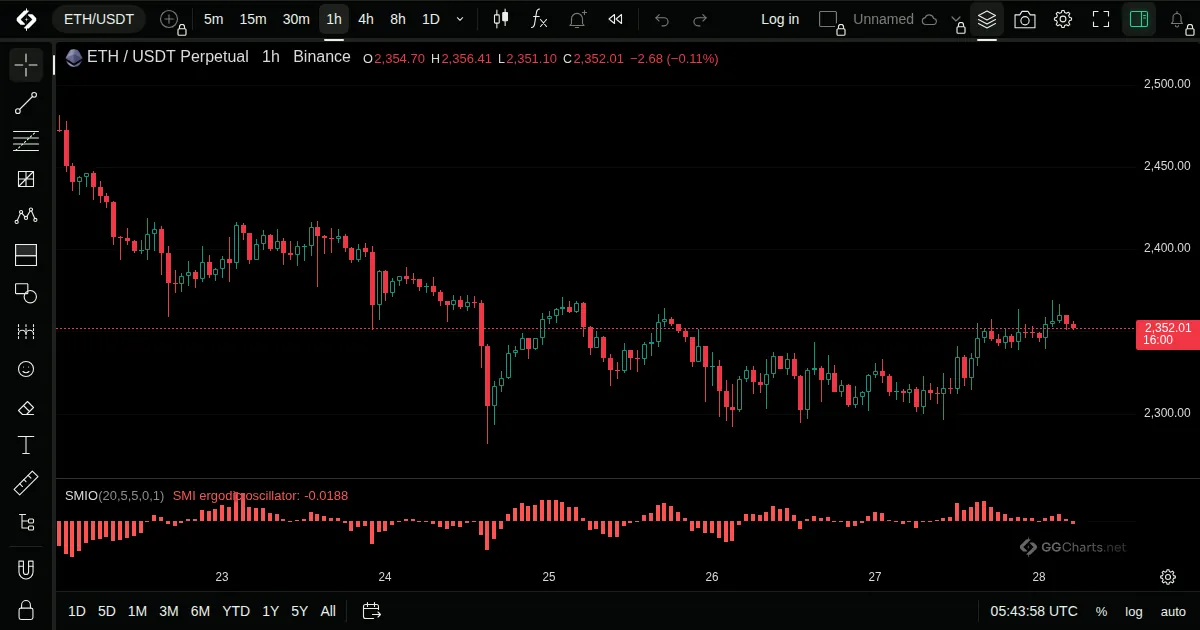Set the range to 1Y
1200x630 pixels.
click(x=270, y=611)
